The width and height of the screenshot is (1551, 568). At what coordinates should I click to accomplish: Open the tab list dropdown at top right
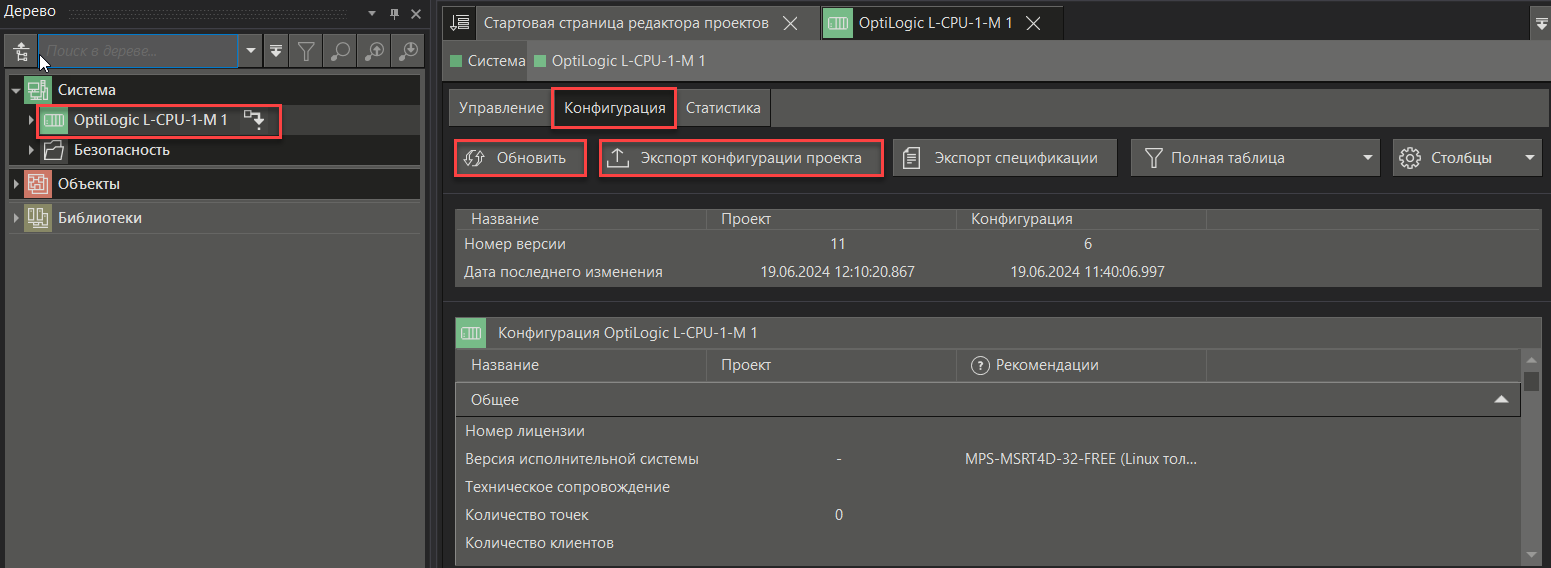[x=1541, y=23]
